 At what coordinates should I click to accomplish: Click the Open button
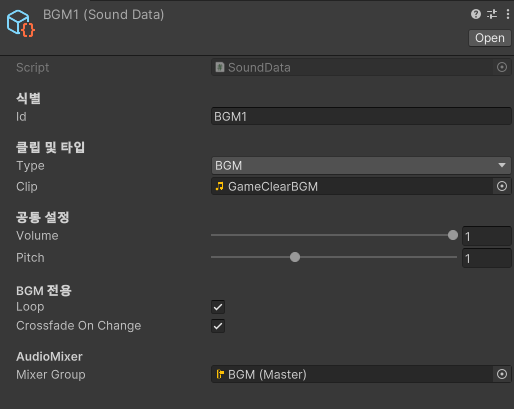click(490, 38)
